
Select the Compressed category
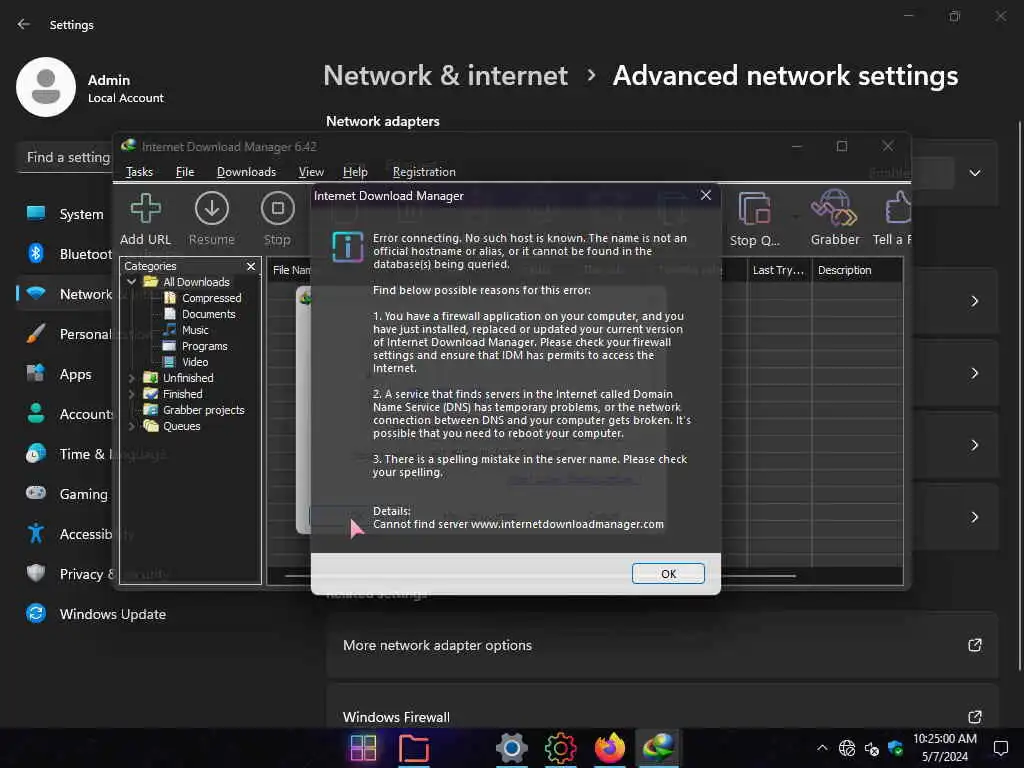(212, 298)
